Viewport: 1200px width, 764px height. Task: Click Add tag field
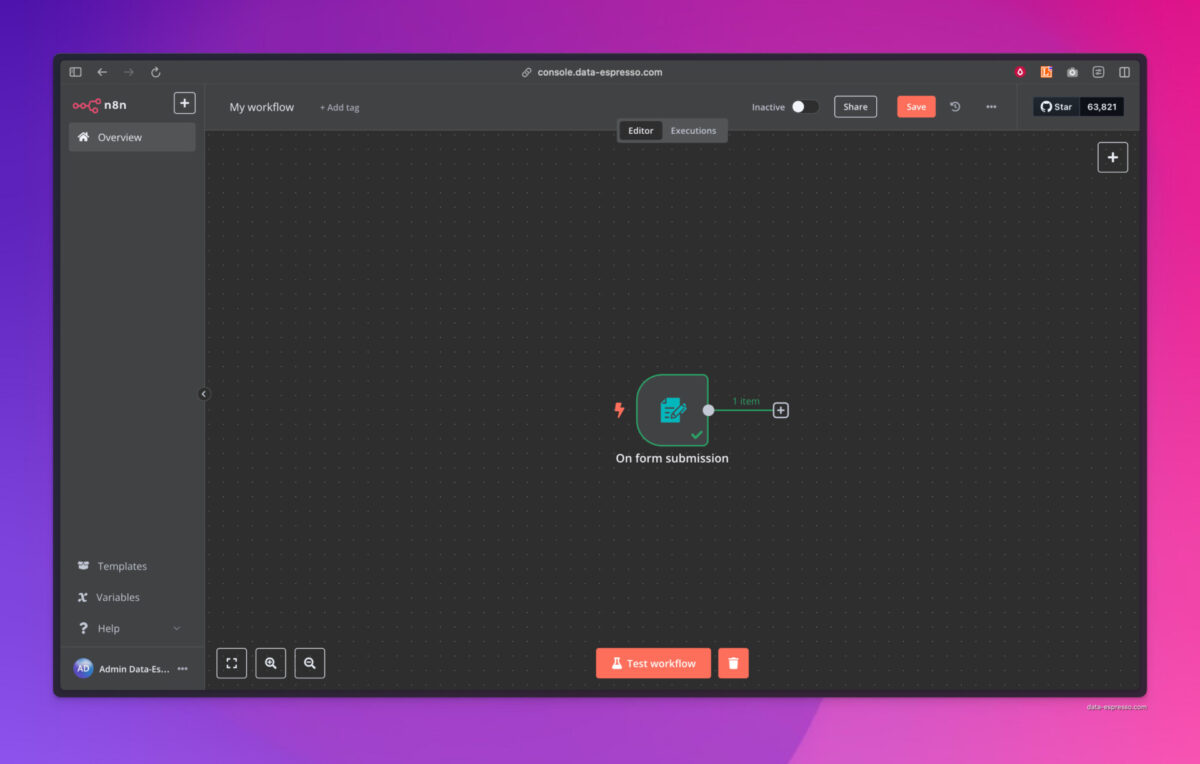pyautogui.click(x=339, y=108)
